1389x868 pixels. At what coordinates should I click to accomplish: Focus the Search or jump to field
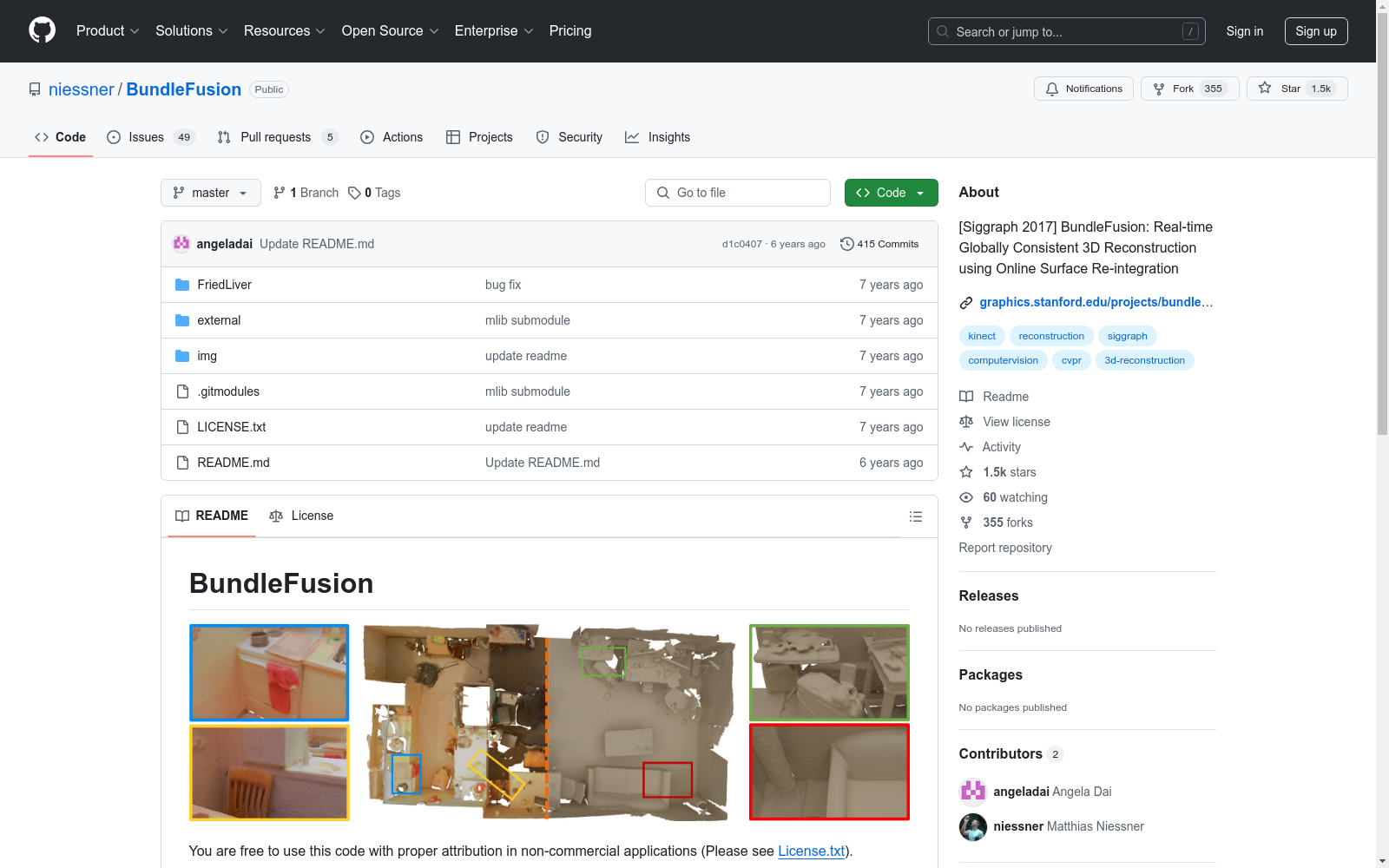pyautogui.click(x=1065, y=31)
